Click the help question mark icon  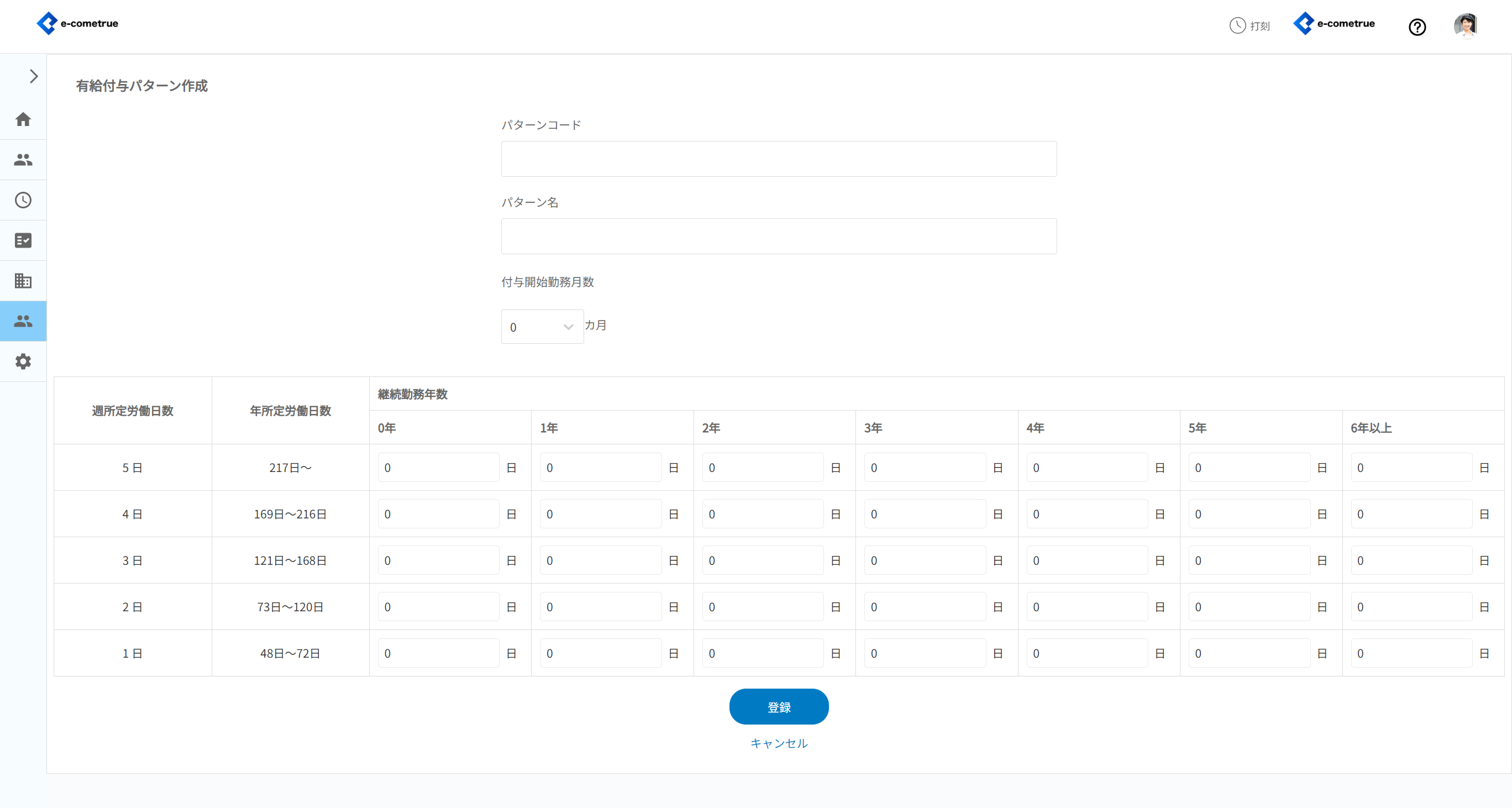[x=1417, y=27]
